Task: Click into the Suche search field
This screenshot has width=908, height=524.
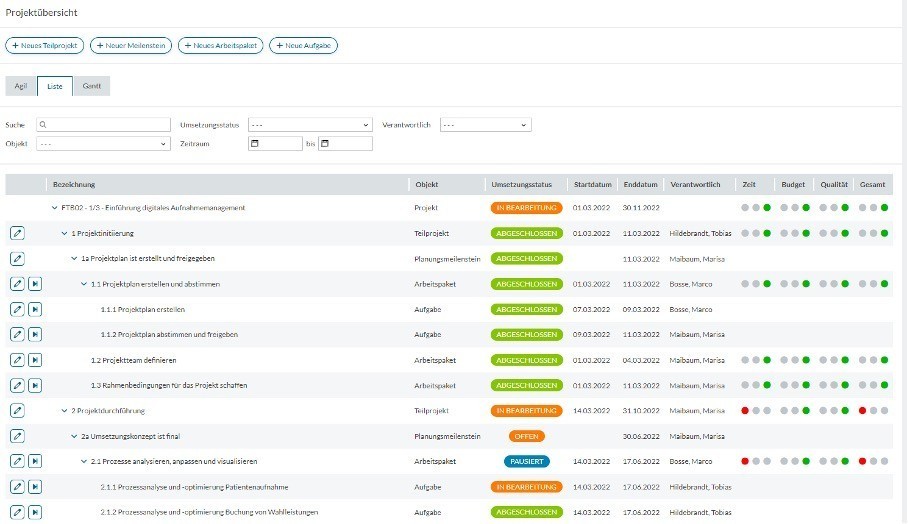Action: [104, 124]
